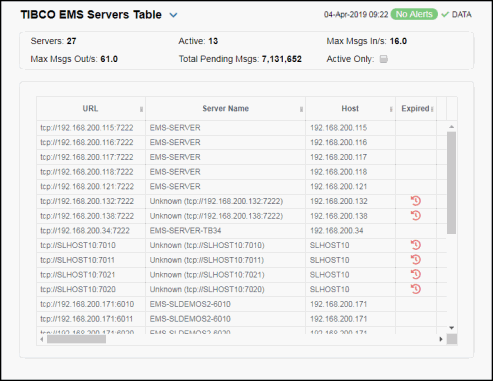The image size is (493, 381).
Task: Click expired icon for SLHOST10:7011 row
Action: click(x=416, y=260)
